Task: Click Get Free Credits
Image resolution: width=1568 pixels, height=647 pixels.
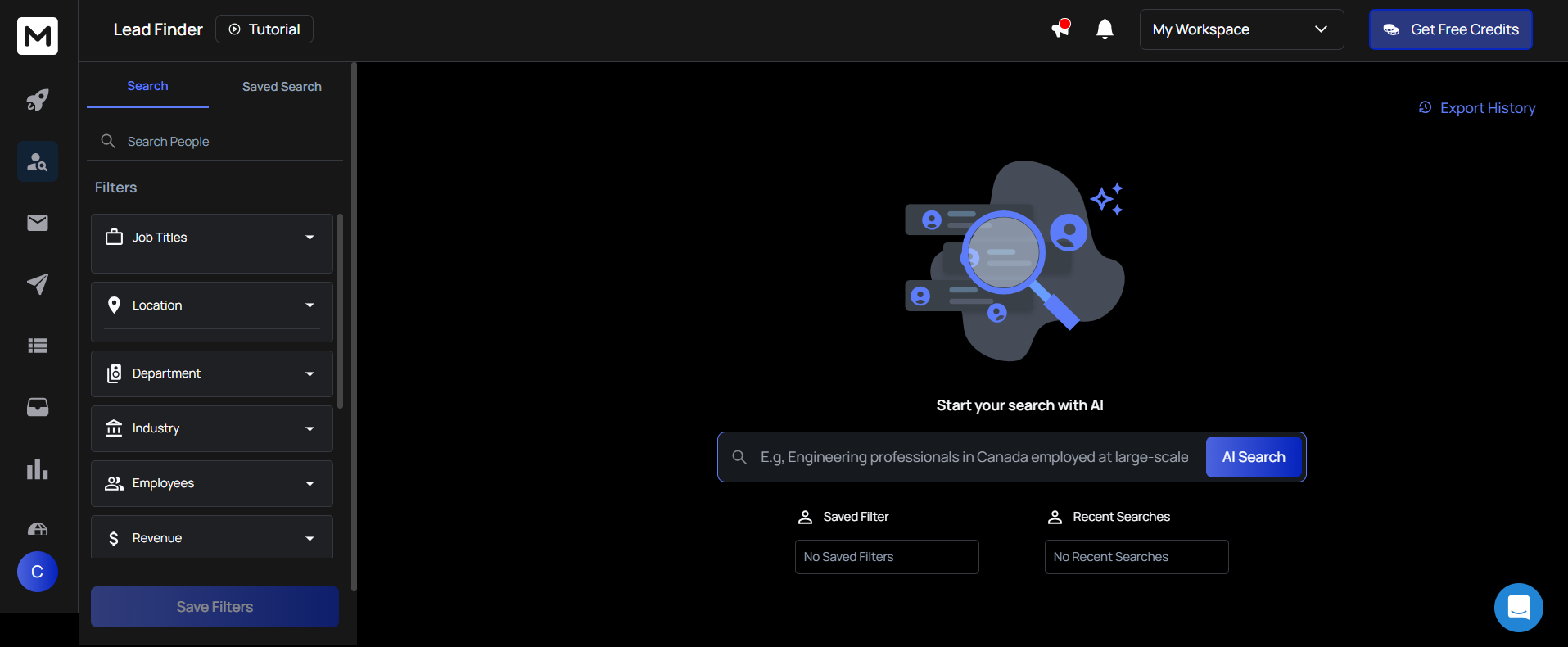Action: pyautogui.click(x=1450, y=29)
